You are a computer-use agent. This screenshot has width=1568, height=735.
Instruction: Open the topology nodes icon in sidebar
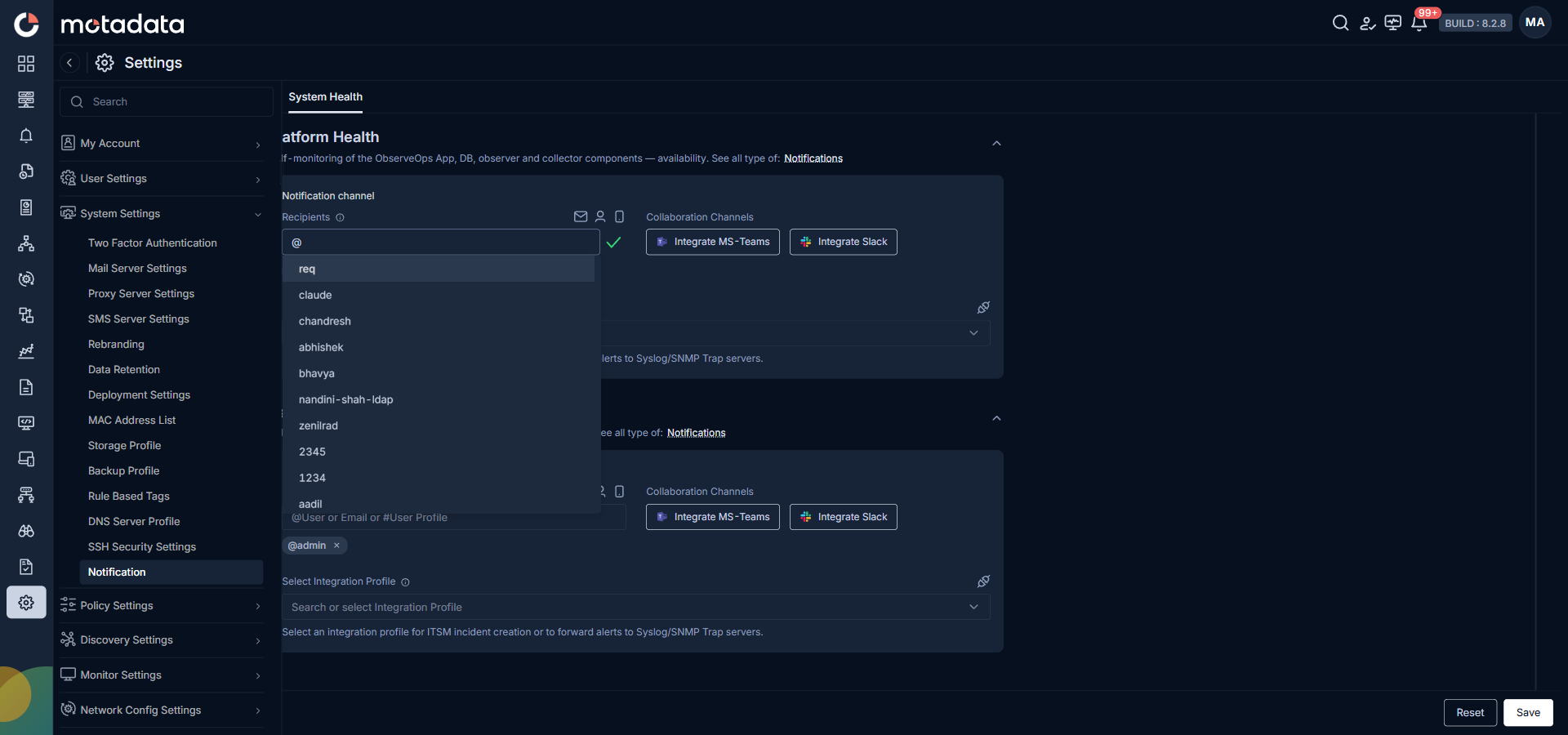pos(26,243)
